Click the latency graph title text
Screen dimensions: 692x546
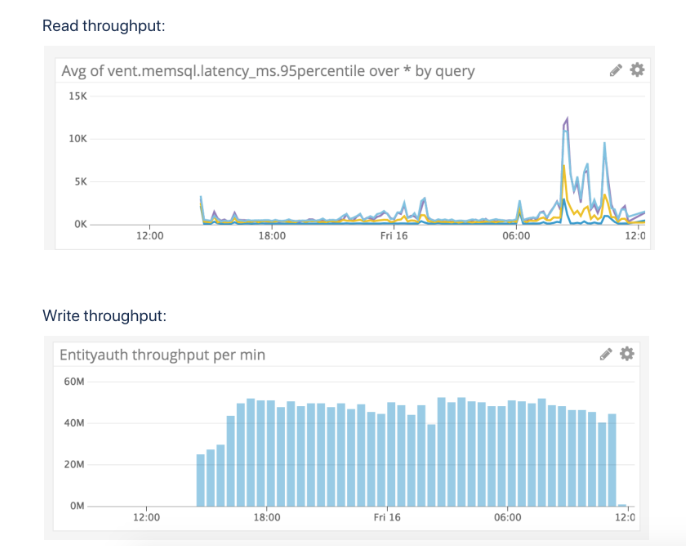pyautogui.click(x=268, y=71)
